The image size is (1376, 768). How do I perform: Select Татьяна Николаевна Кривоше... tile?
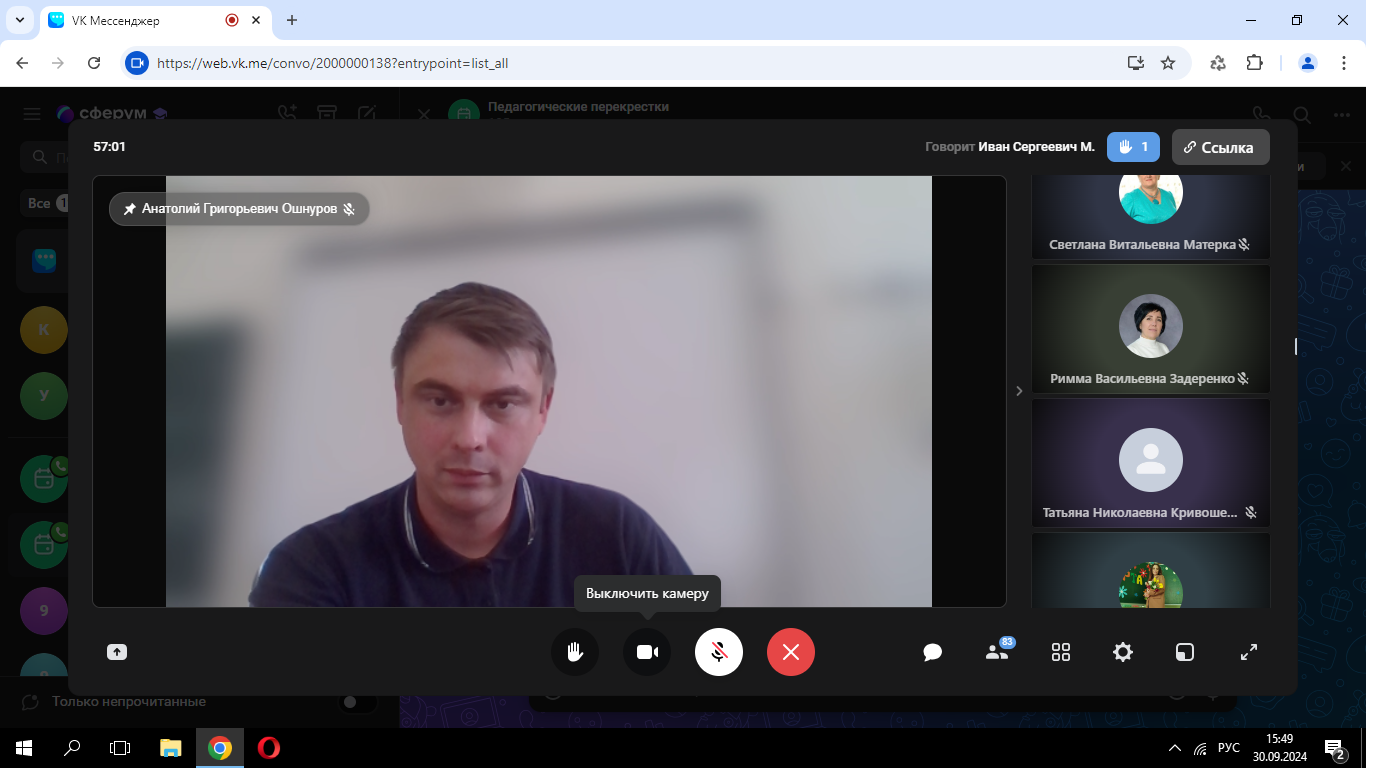coord(1151,463)
